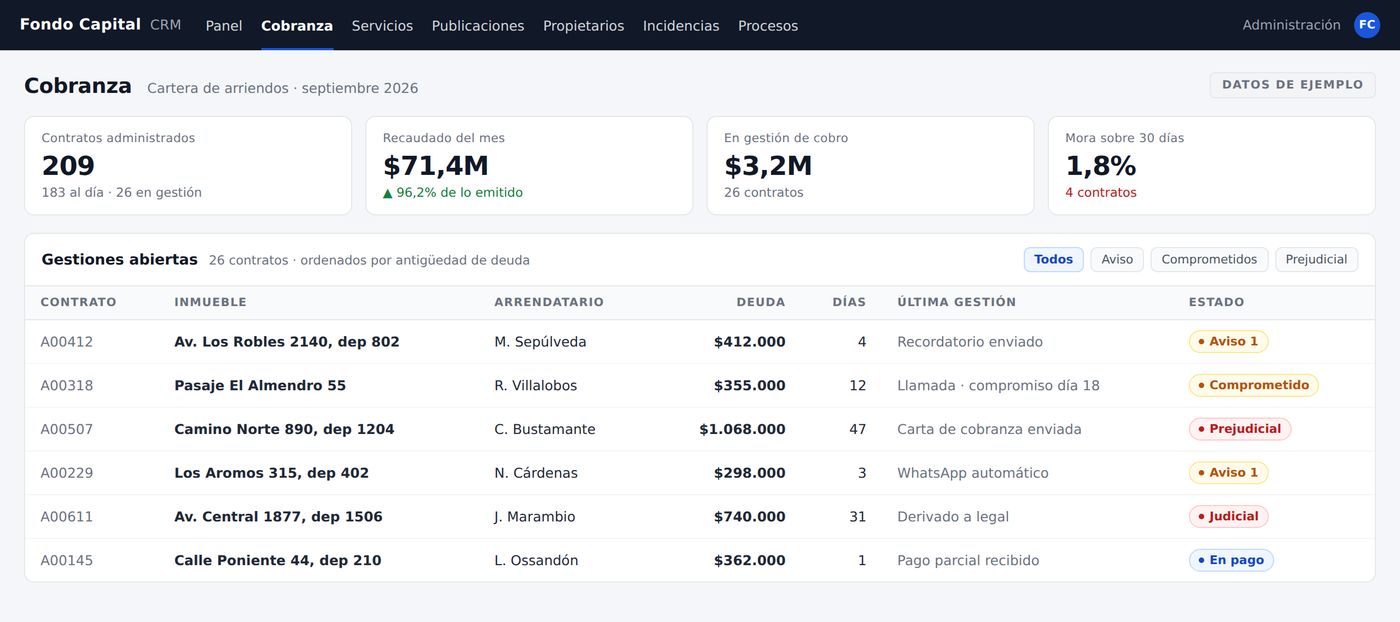The image size is (1400, 622).
Task: Click the DATOS DE EJEMPLO badge
Action: point(1292,85)
